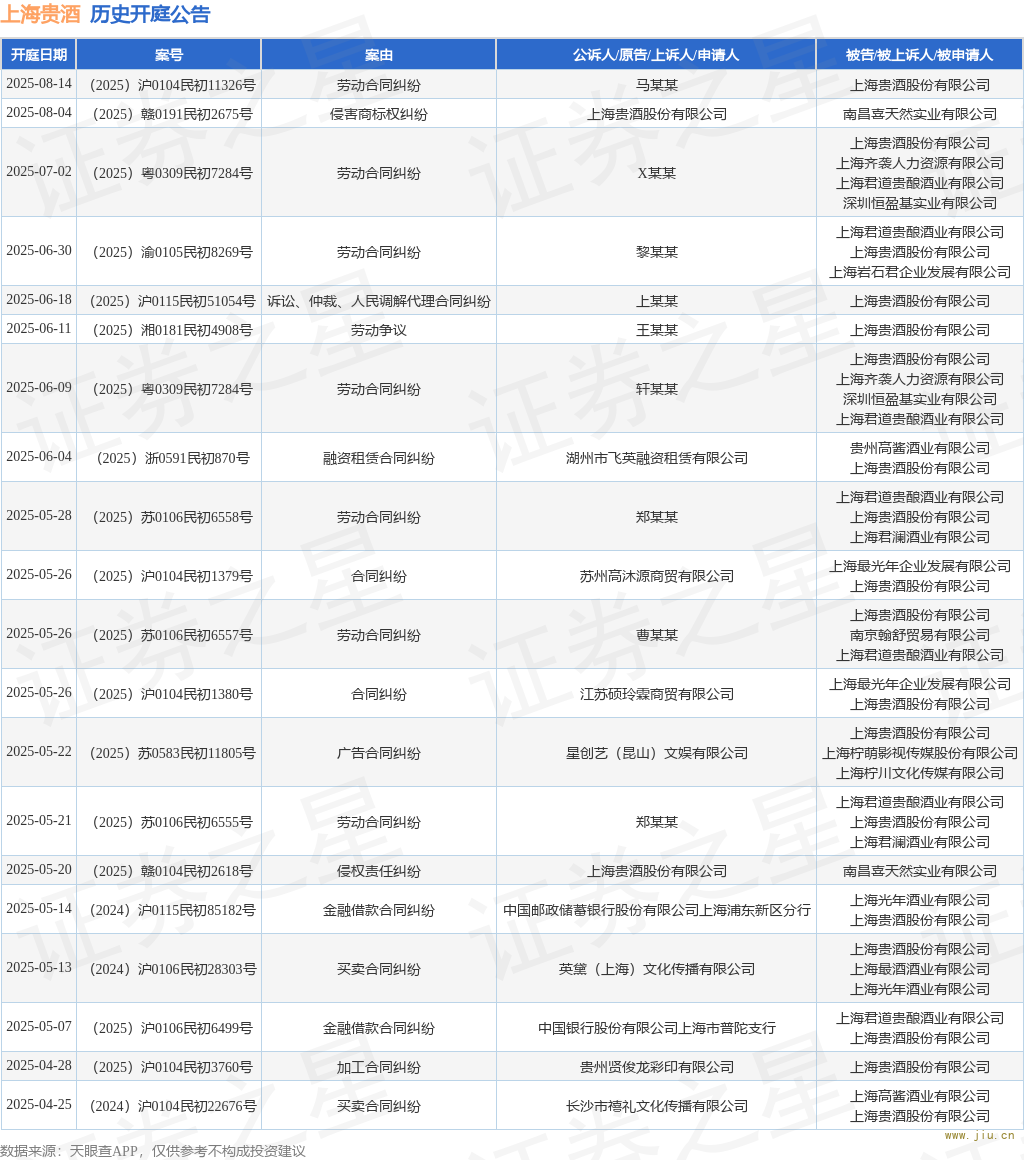Click plaintiff 苏州高沐源商贸有限公司
The width and height of the screenshot is (1024, 1160).
(657, 576)
